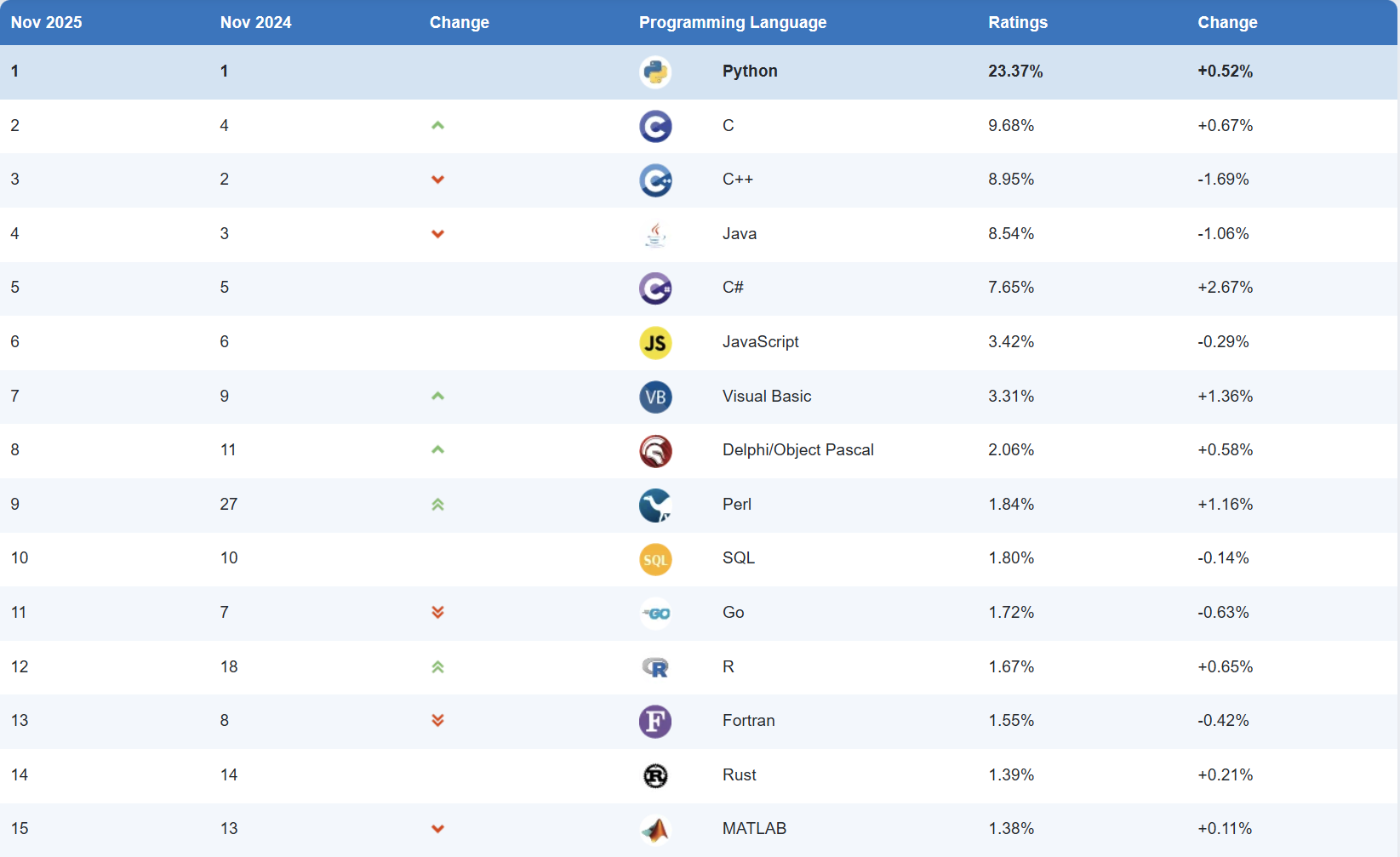Viewport: 1400px width, 857px height.
Task: Click the double up arrow in Perl row
Action: (x=437, y=505)
